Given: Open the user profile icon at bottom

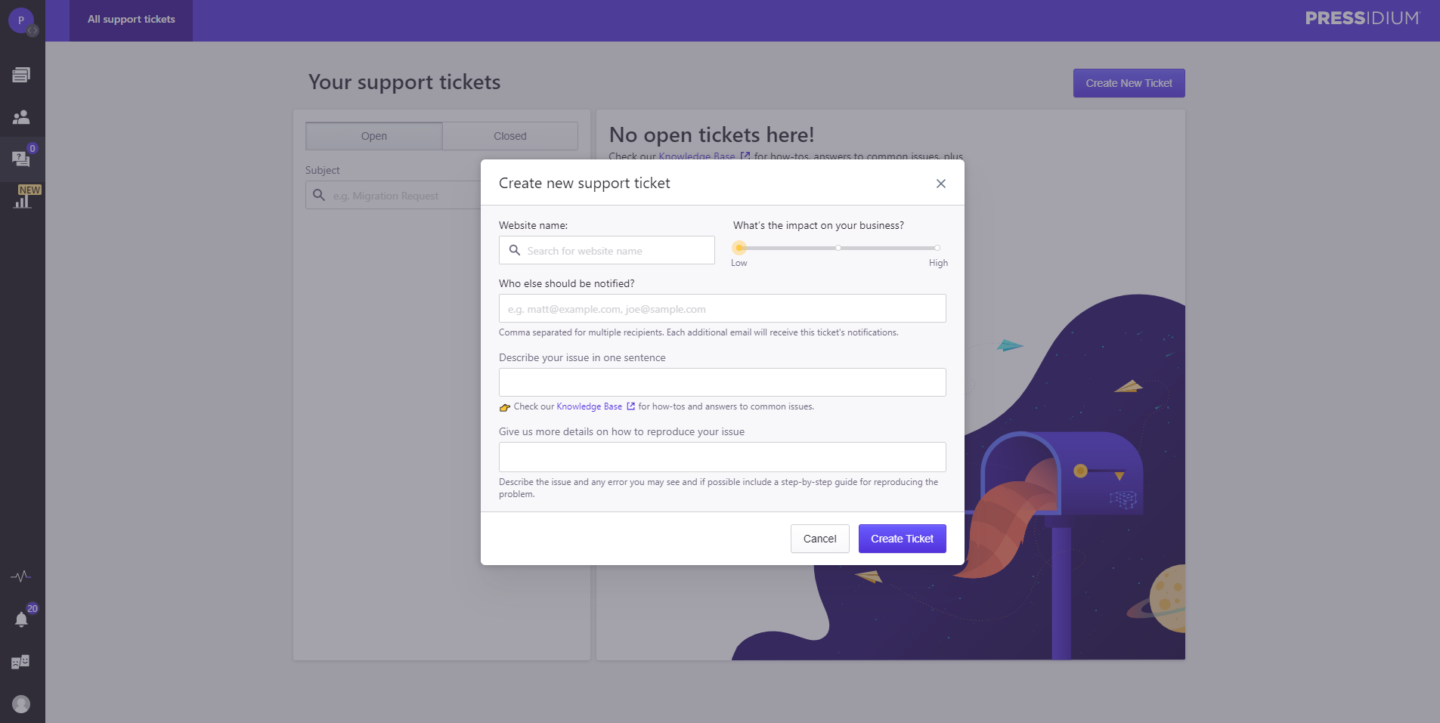Looking at the screenshot, I should pyautogui.click(x=21, y=704).
